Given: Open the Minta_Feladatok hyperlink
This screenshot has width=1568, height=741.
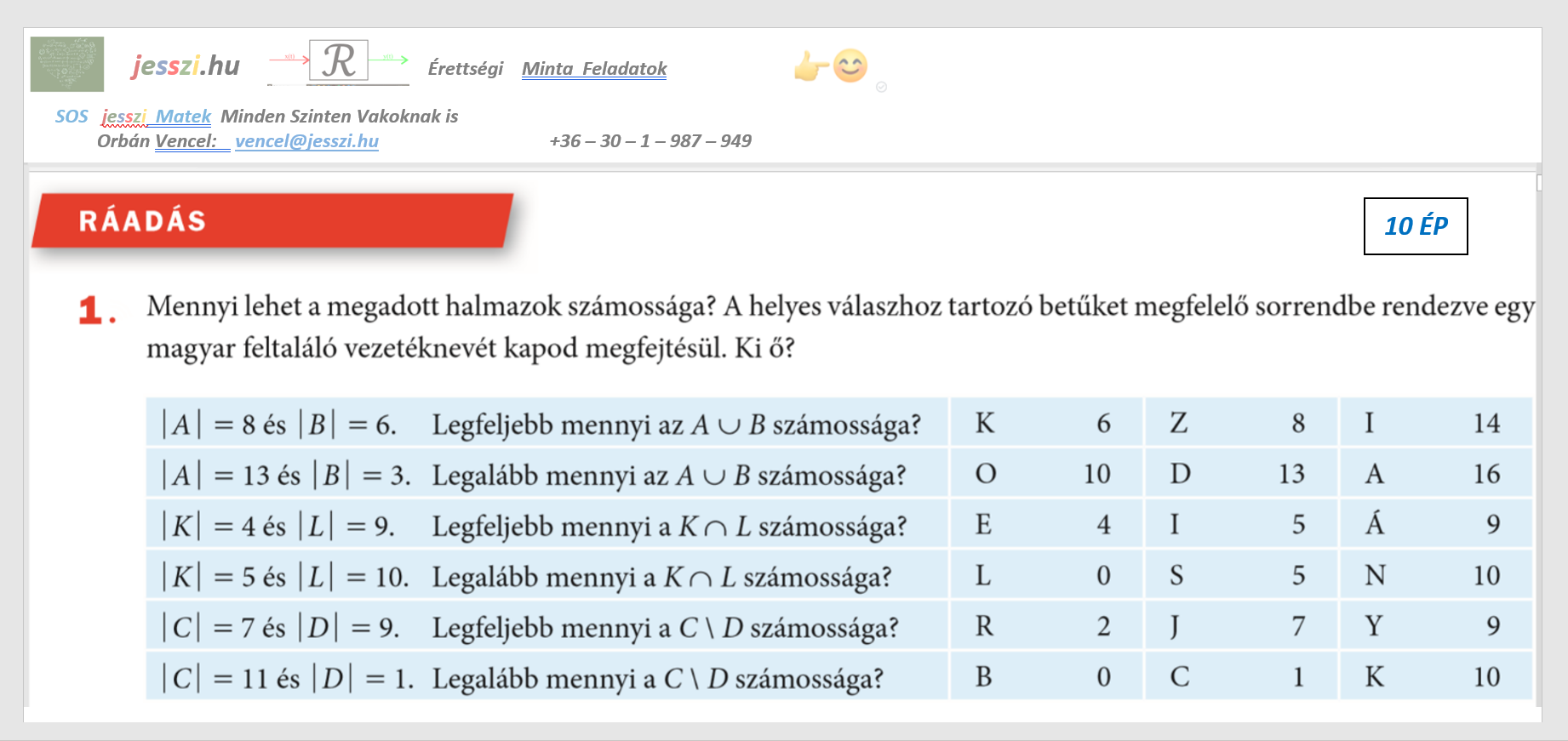Looking at the screenshot, I should coord(593,68).
